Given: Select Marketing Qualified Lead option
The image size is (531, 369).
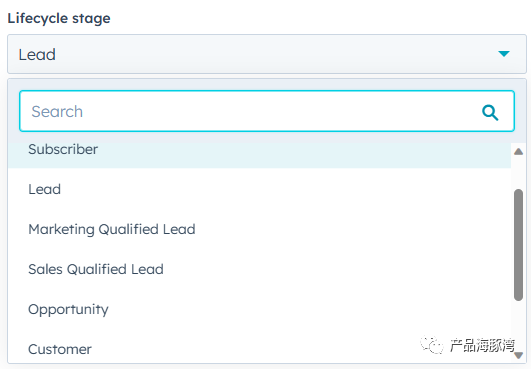Looking at the screenshot, I should [x=259, y=229].
